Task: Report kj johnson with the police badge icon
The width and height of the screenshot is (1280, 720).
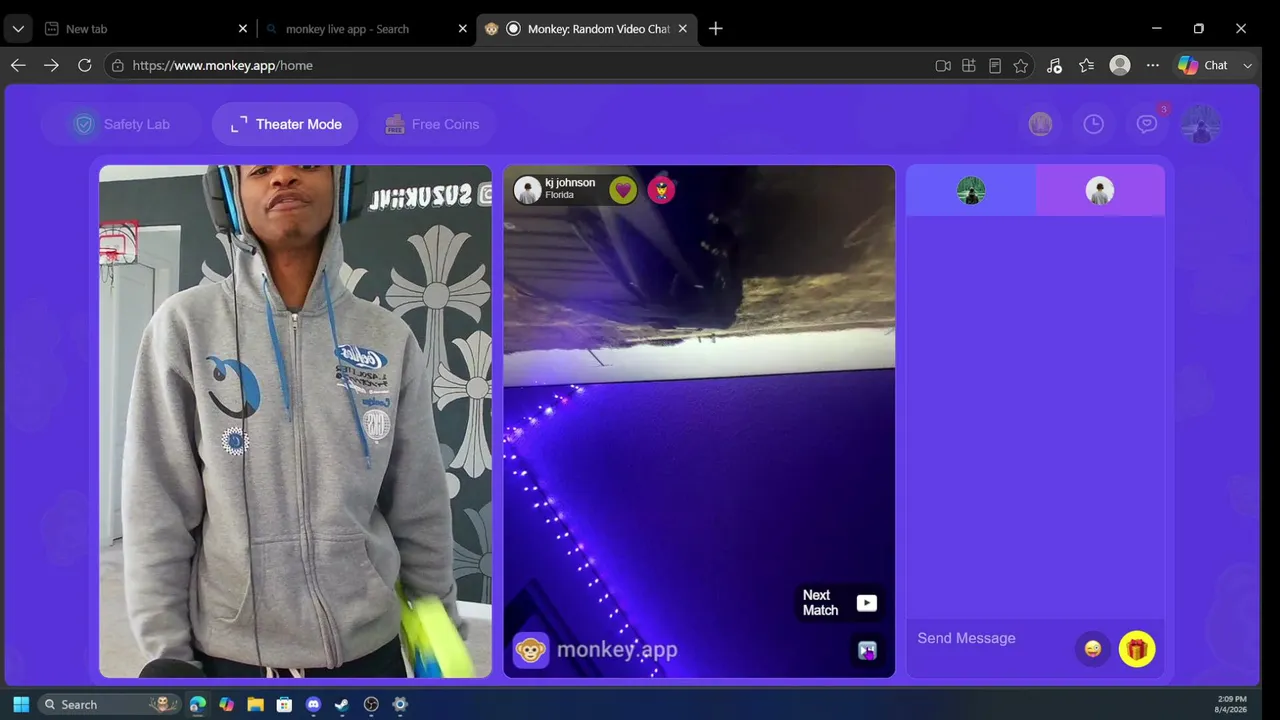Action: [x=661, y=189]
